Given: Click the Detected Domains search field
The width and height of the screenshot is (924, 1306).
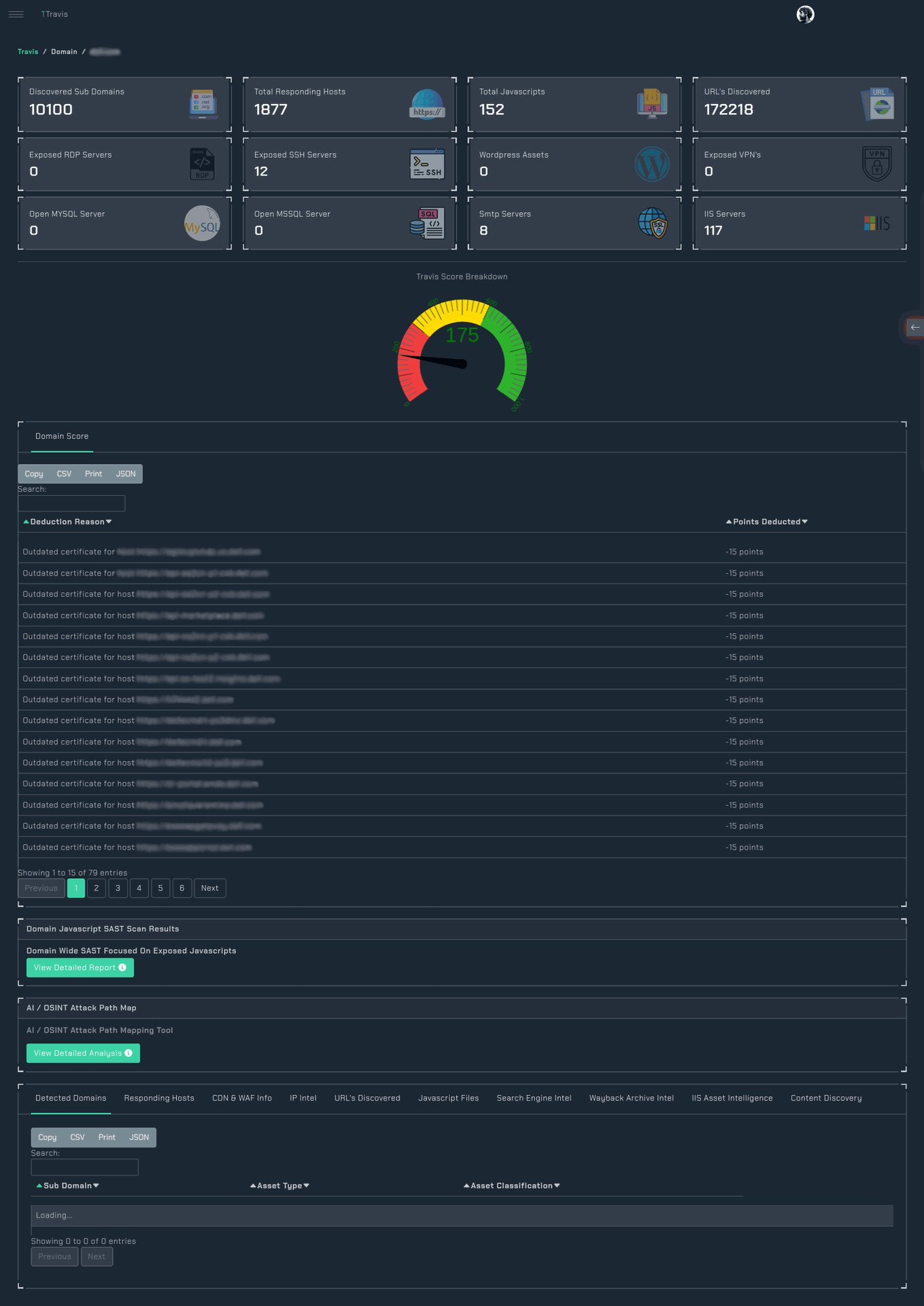Looking at the screenshot, I should (x=85, y=1167).
